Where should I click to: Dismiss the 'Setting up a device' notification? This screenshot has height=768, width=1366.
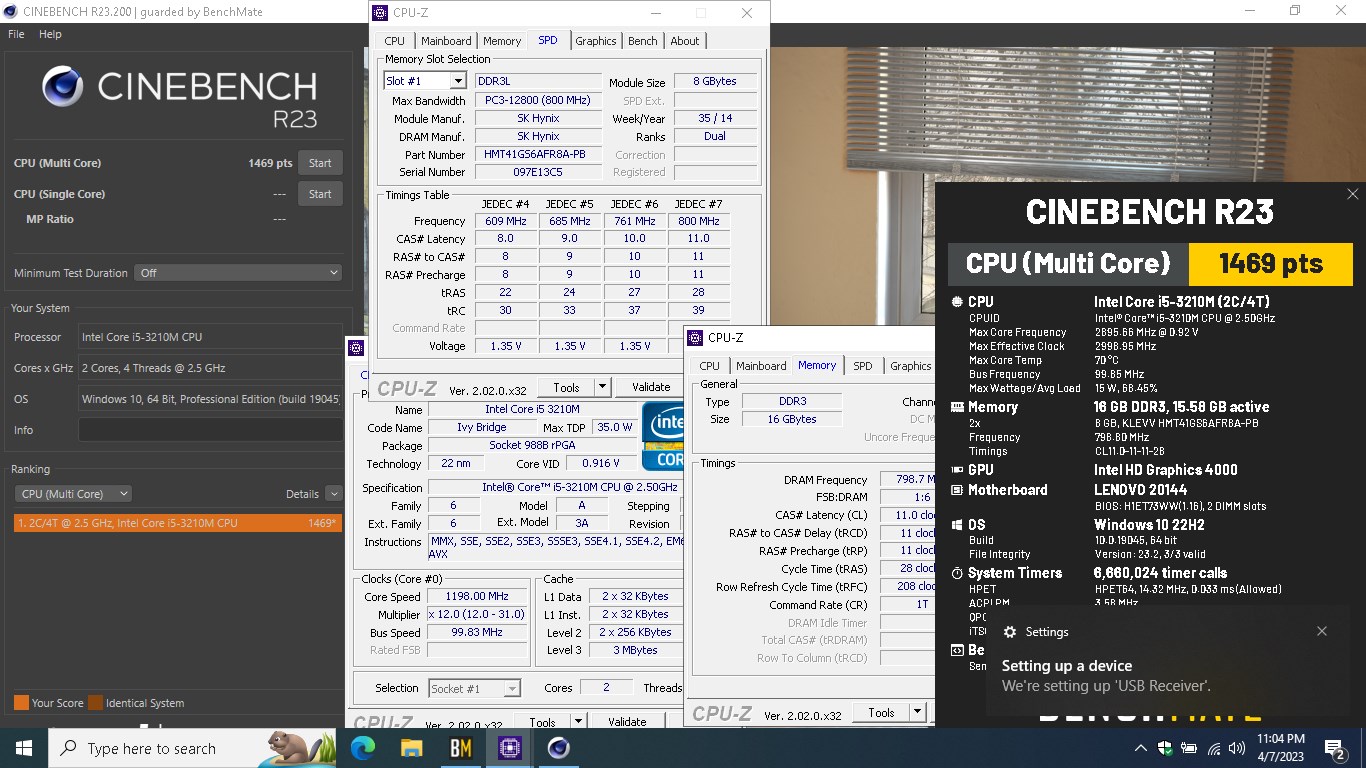click(x=1322, y=631)
